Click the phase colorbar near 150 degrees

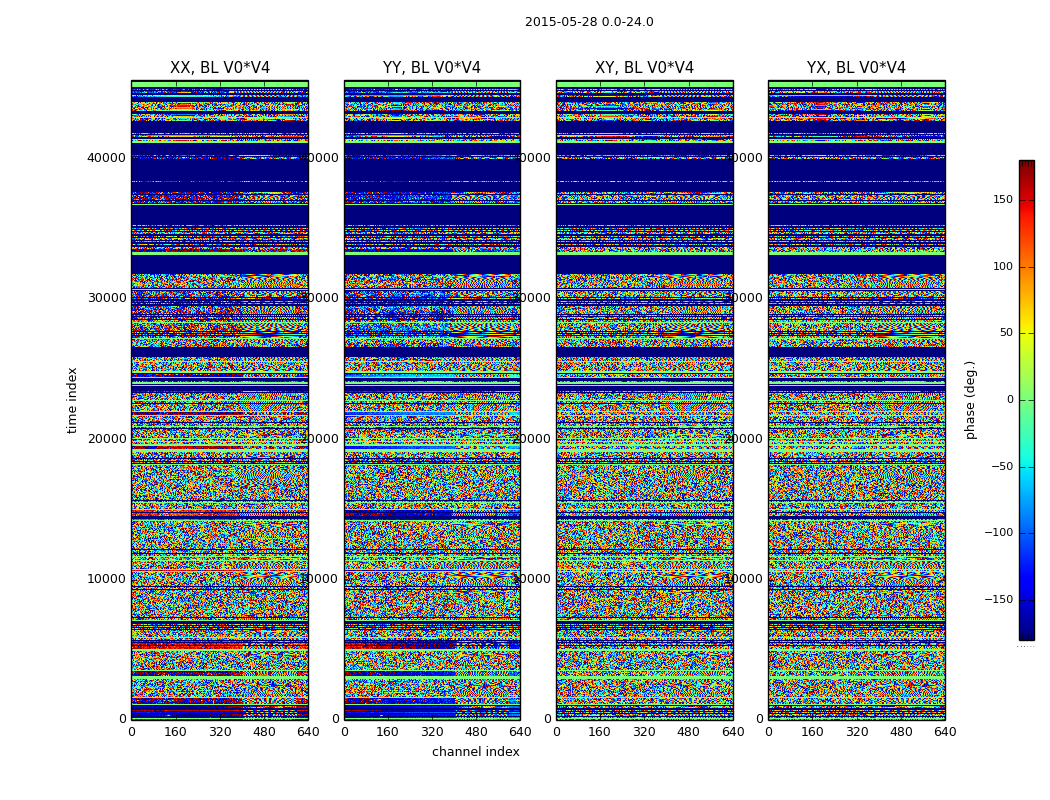1027,200
